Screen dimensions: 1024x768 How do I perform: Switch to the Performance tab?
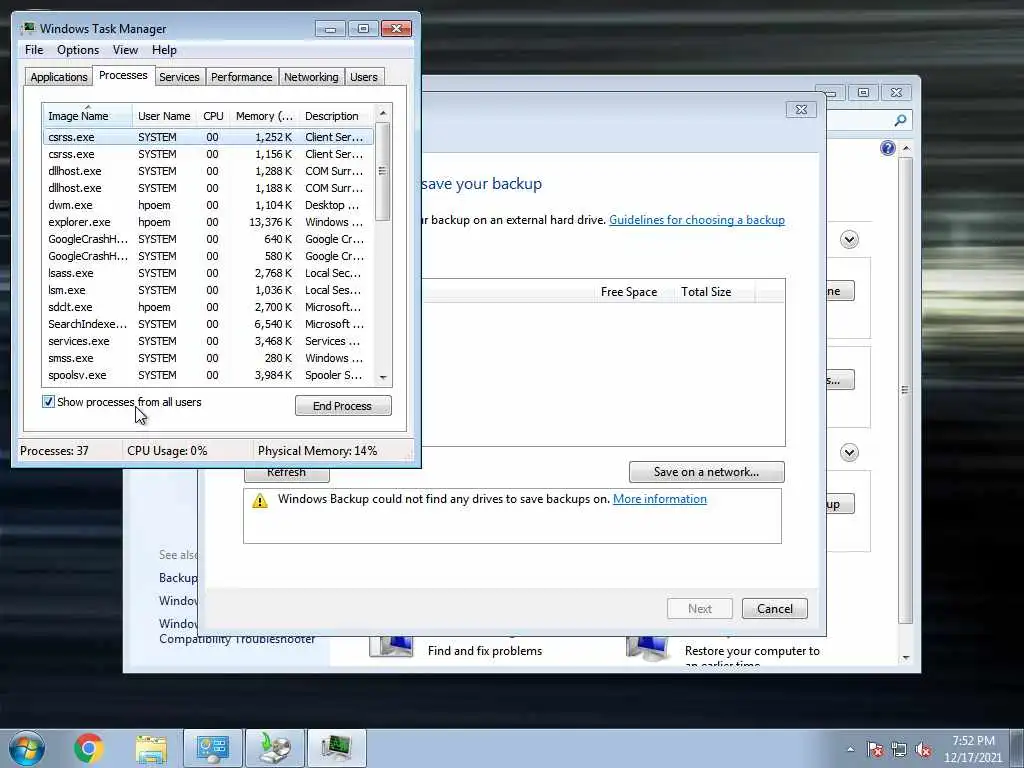pos(242,77)
